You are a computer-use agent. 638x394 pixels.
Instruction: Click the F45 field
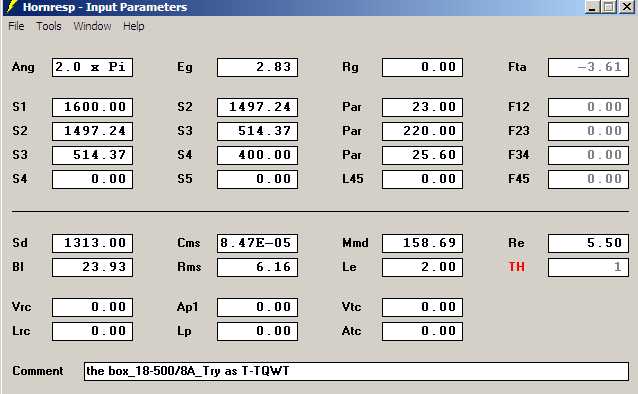tap(588, 179)
